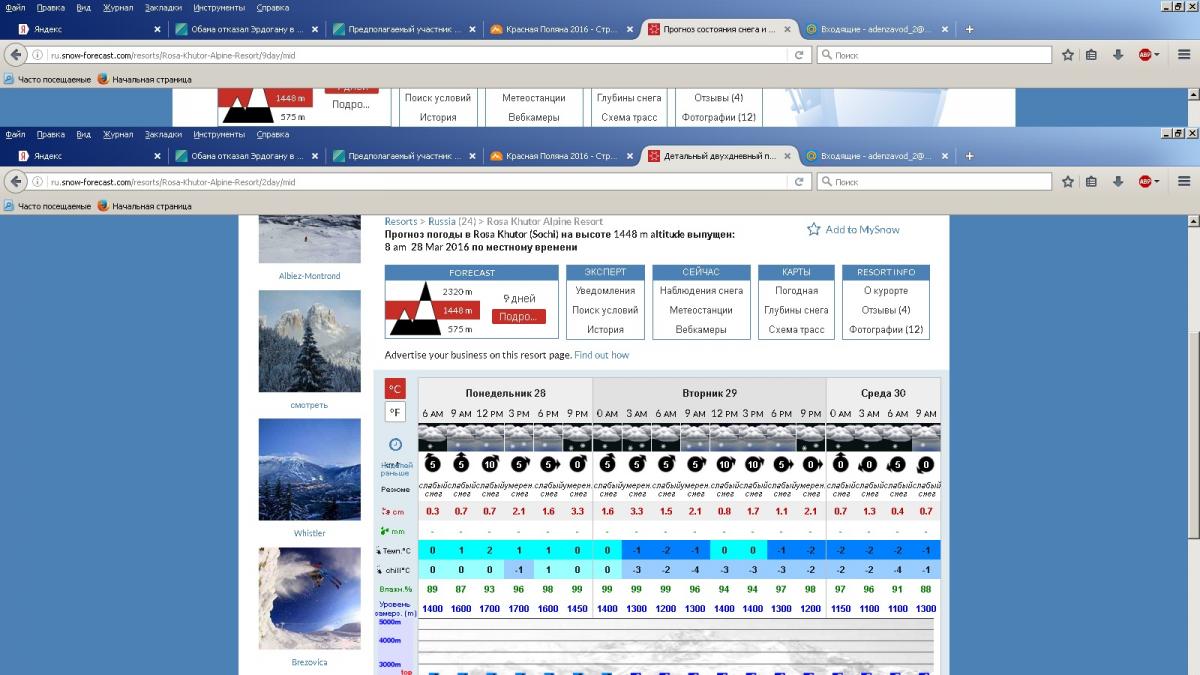
Task: Open Справка menu in the back window
Action: tap(273, 7)
